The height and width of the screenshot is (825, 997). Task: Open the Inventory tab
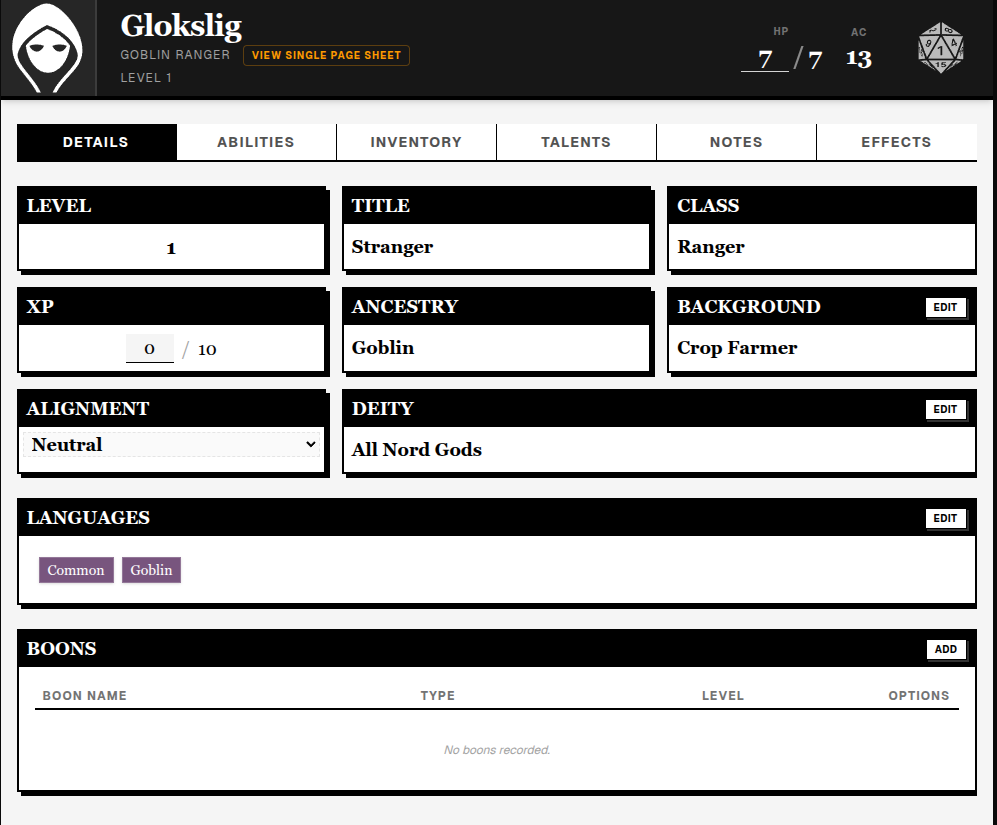[x=416, y=142]
